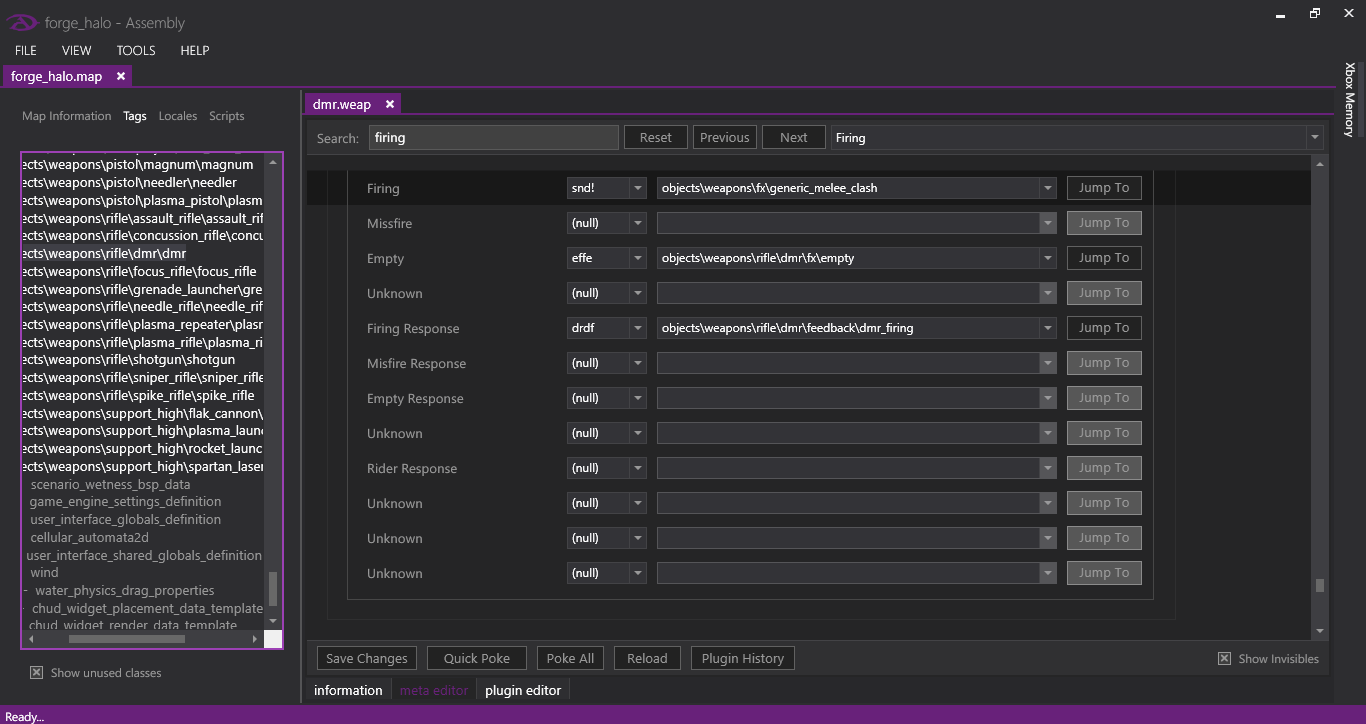Expand tag path dropdown for dmr_firing
The image size is (1366, 724).
point(1048,328)
